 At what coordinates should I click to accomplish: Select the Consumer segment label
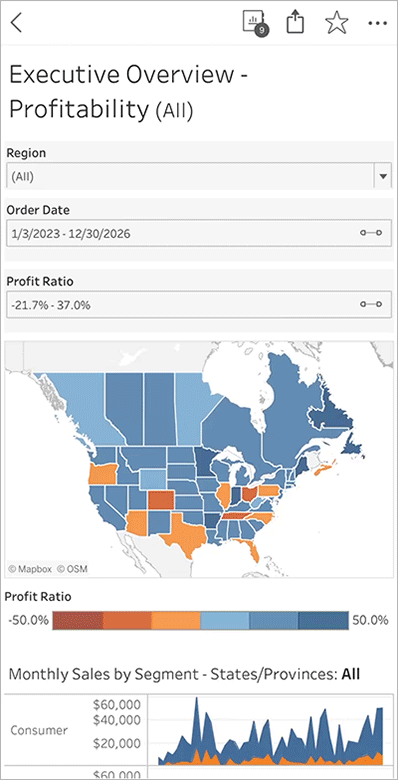(x=39, y=730)
